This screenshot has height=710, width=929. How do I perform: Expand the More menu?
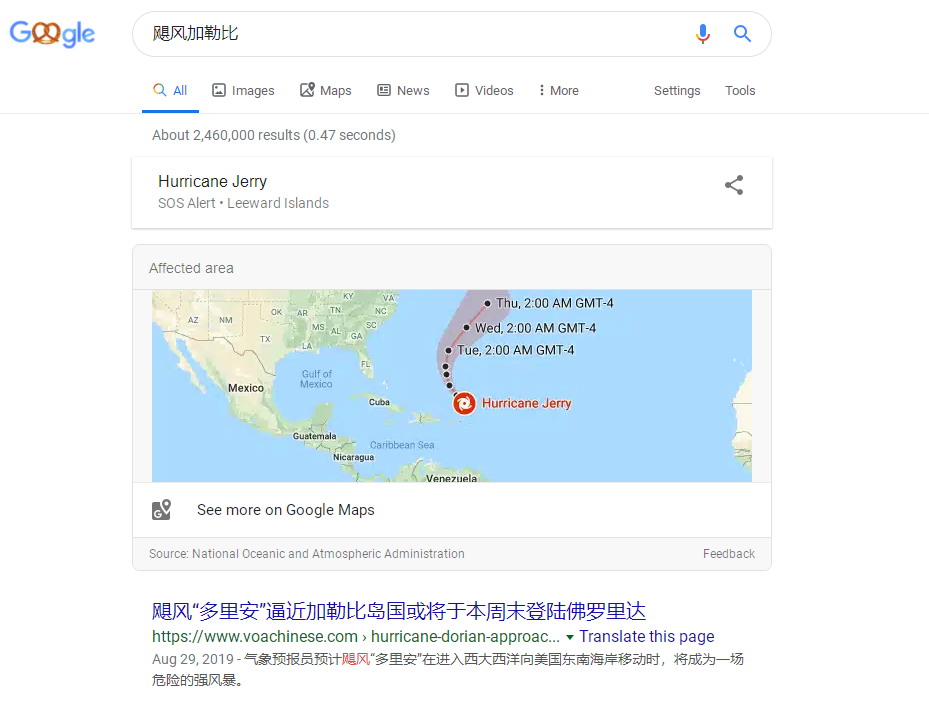click(559, 91)
